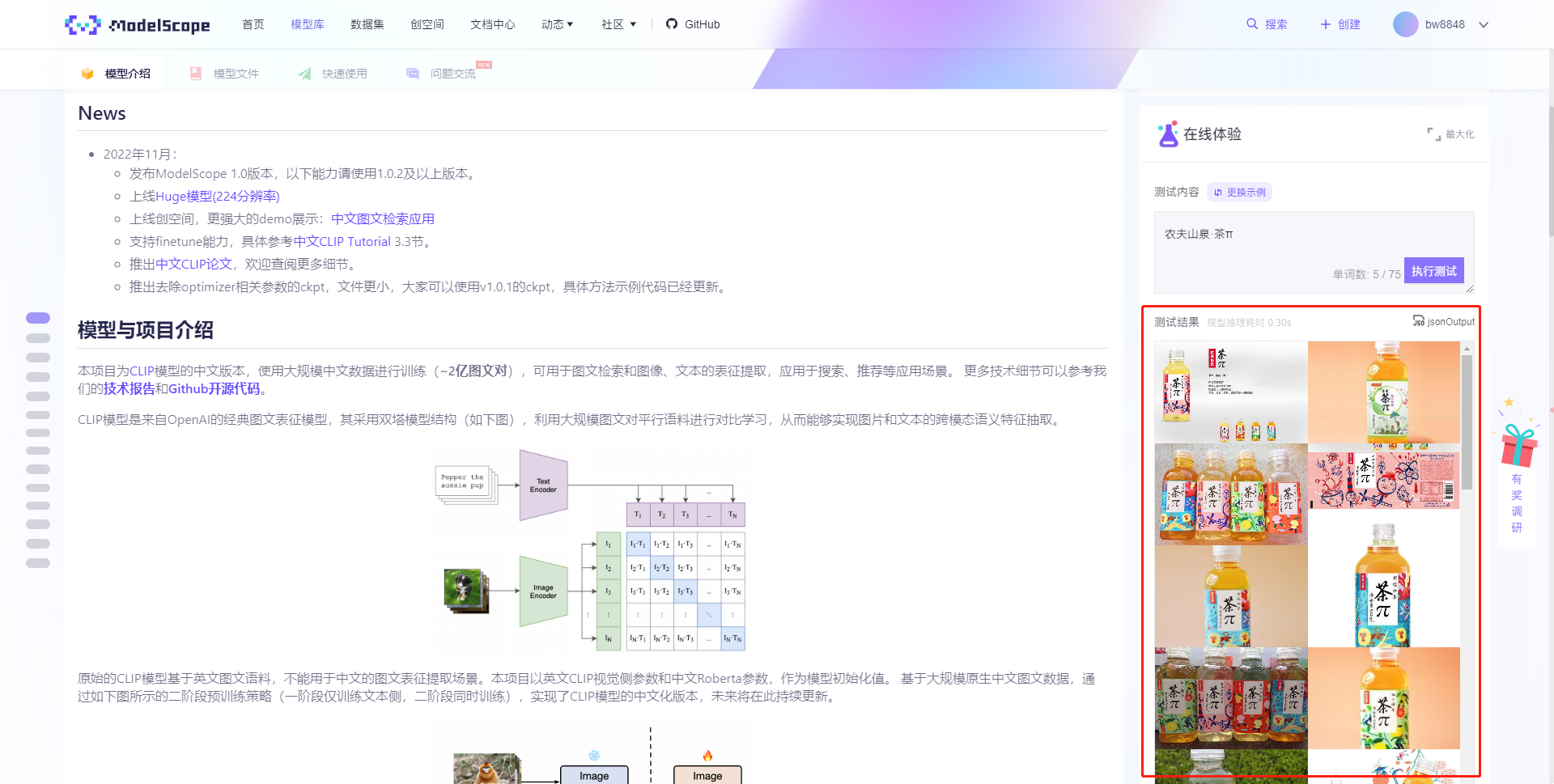
Task: Click the ModelScope logo
Action: [137, 25]
